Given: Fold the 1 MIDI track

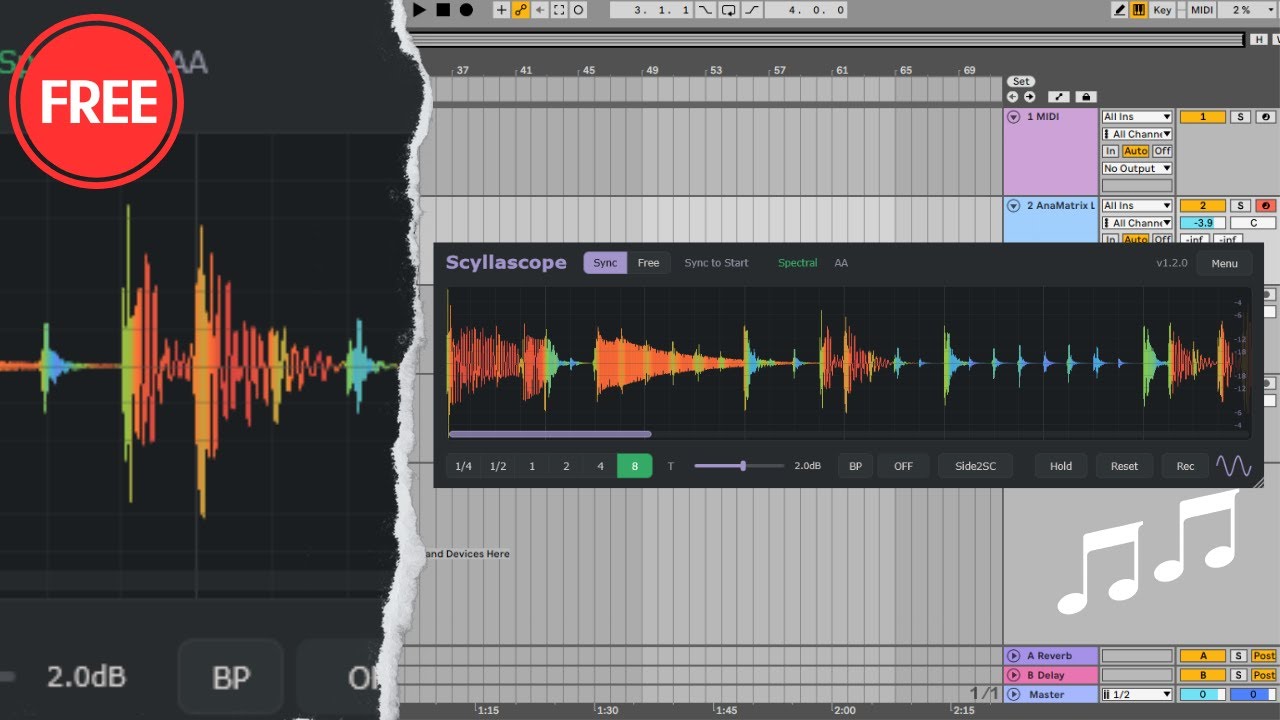Looking at the screenshot, I should (x=1013, y=117).
